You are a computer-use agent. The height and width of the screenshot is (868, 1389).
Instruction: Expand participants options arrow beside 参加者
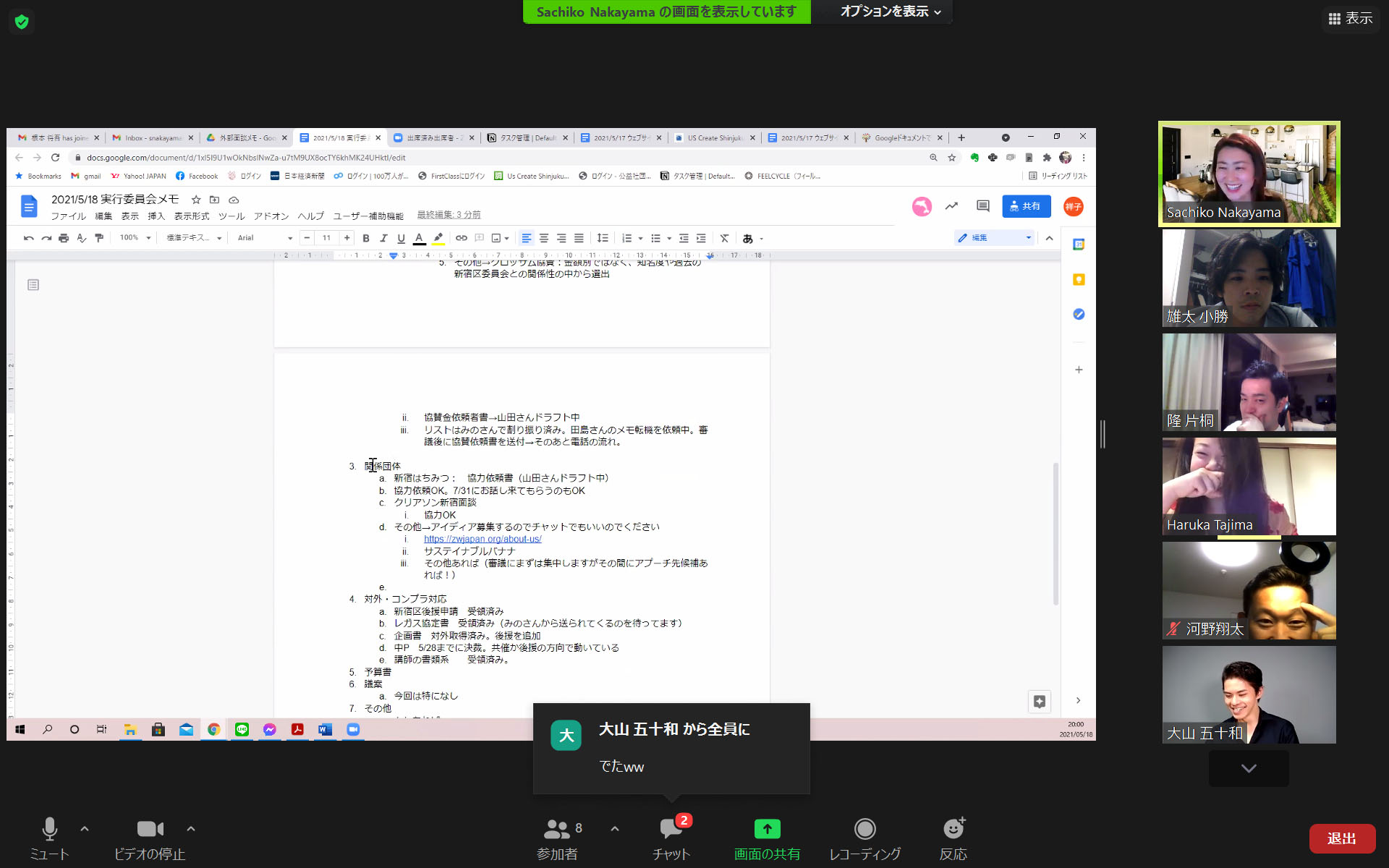click(615, 828)
